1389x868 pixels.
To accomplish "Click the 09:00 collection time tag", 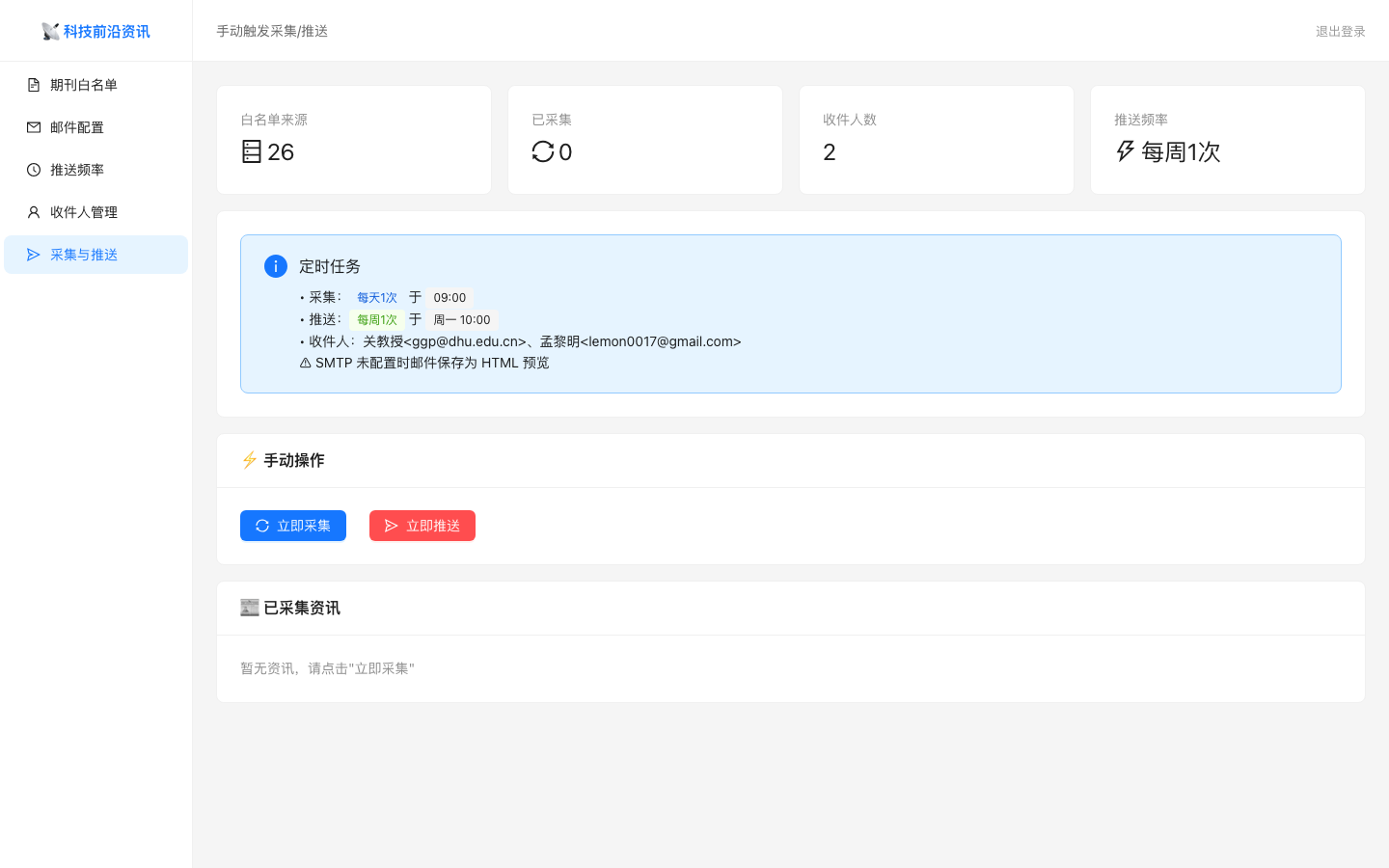I will pyautogui.click(x=449, y=298).
